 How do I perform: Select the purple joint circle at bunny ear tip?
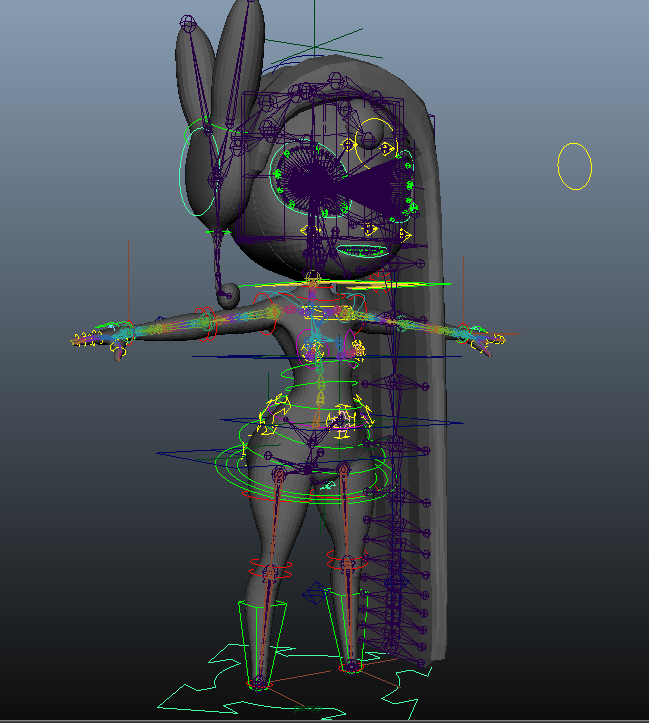click(188, 23)
